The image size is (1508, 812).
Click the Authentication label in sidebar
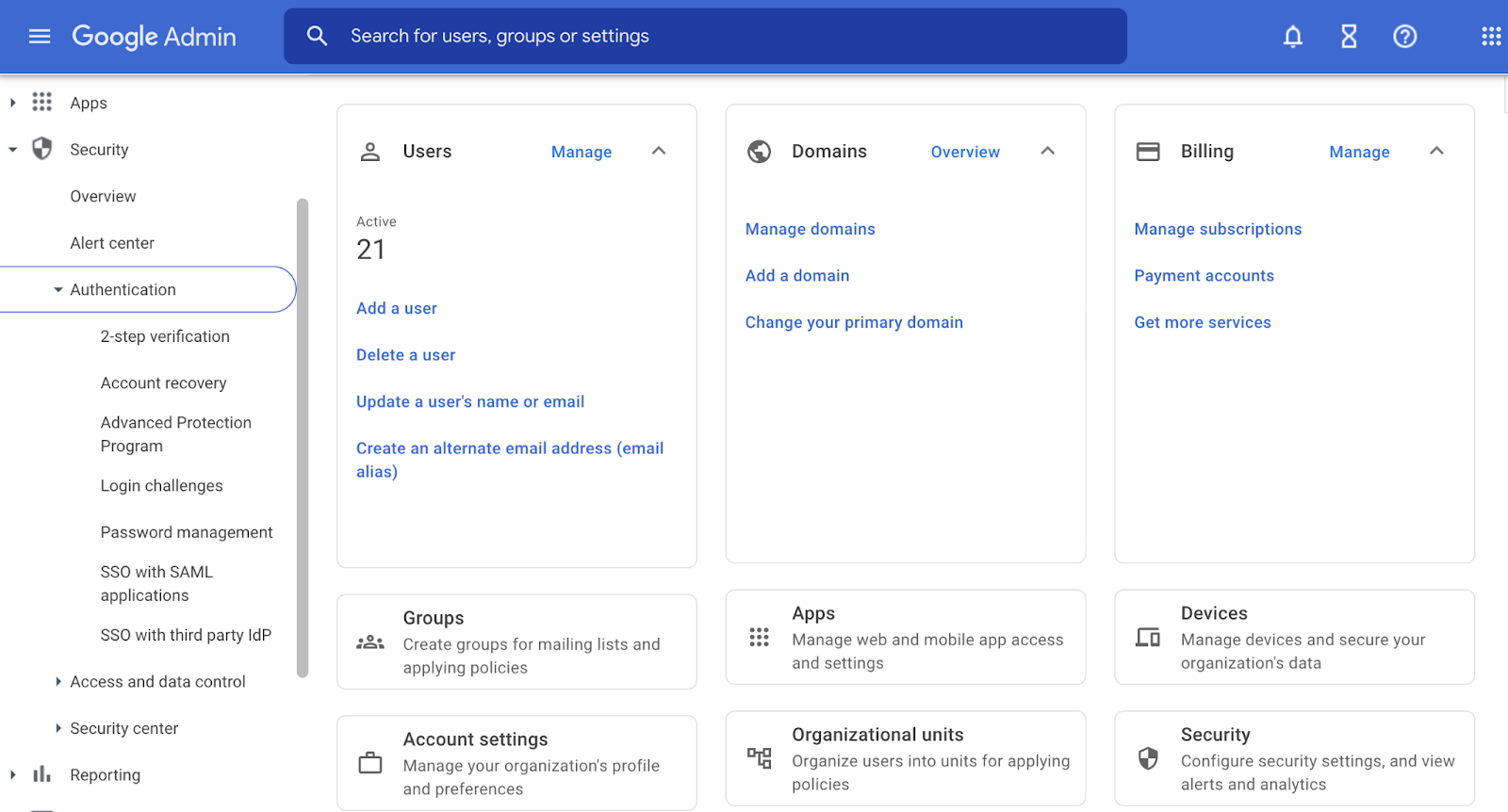(x=123, y=290)
